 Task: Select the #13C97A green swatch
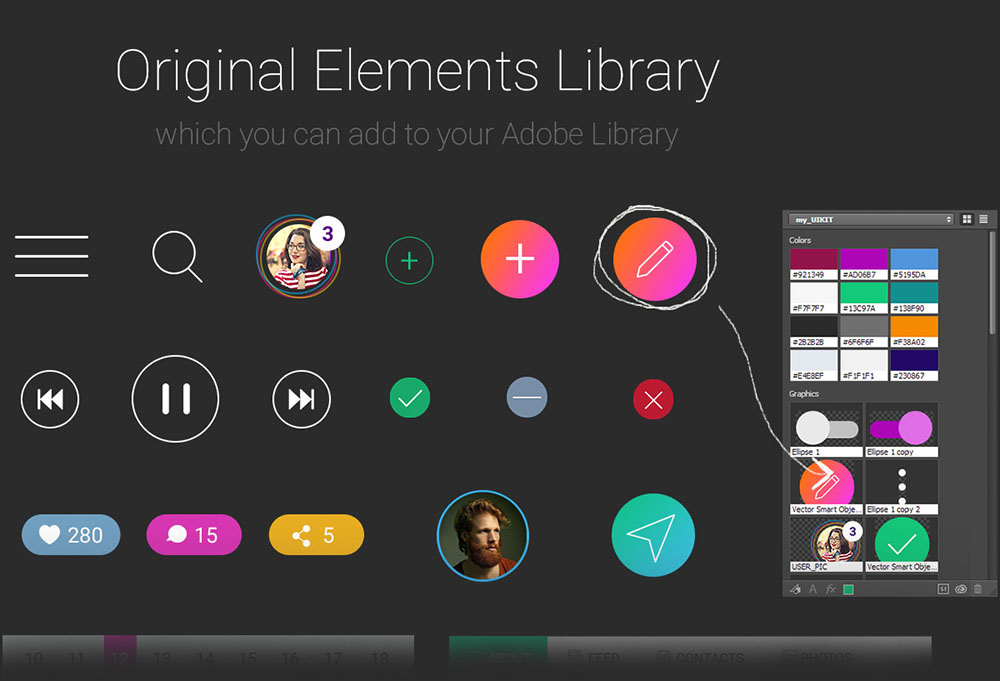pyautogui.click(x=864, y=298)
